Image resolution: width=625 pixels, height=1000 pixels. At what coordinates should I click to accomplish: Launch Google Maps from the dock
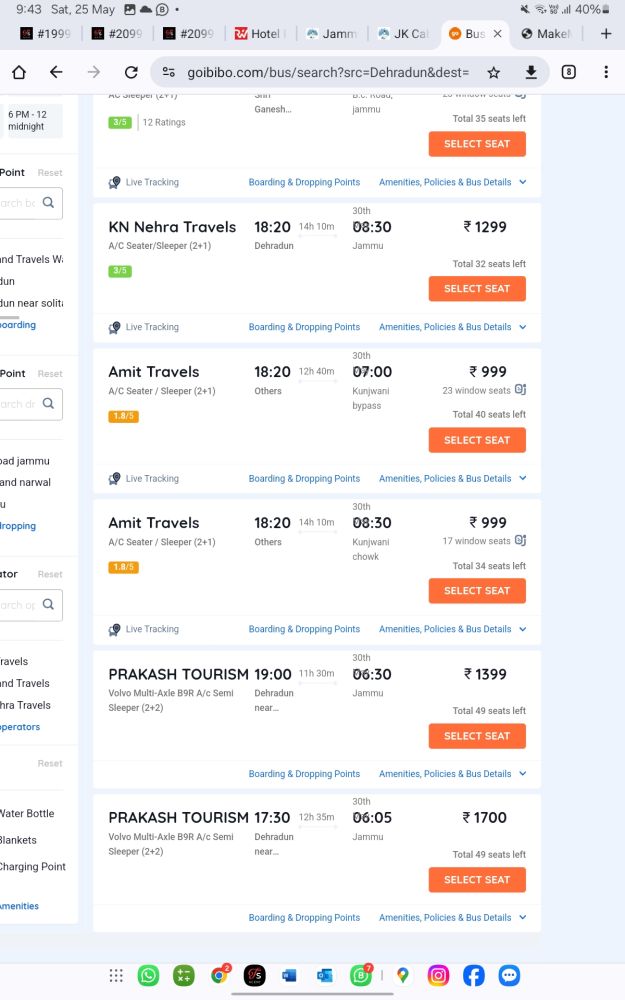[x=402, y=975]
